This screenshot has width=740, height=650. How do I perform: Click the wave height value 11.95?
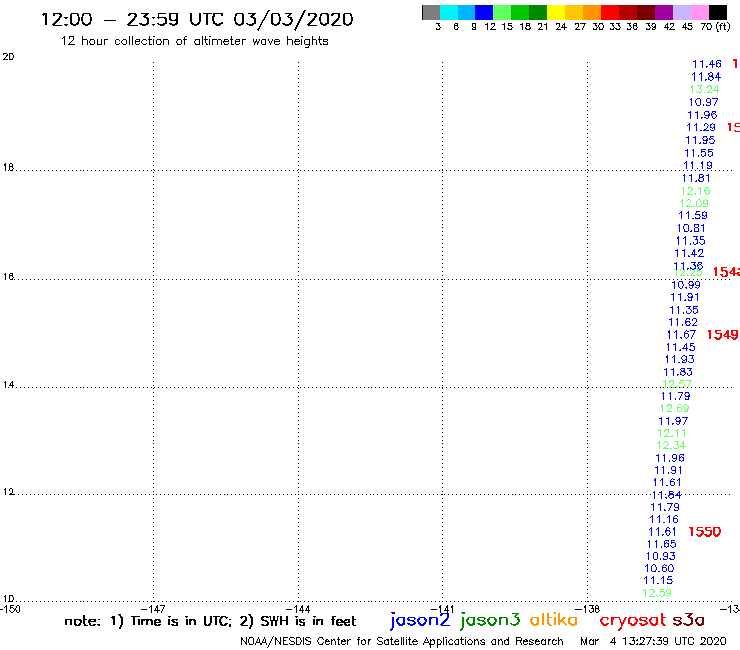[700, 140]
